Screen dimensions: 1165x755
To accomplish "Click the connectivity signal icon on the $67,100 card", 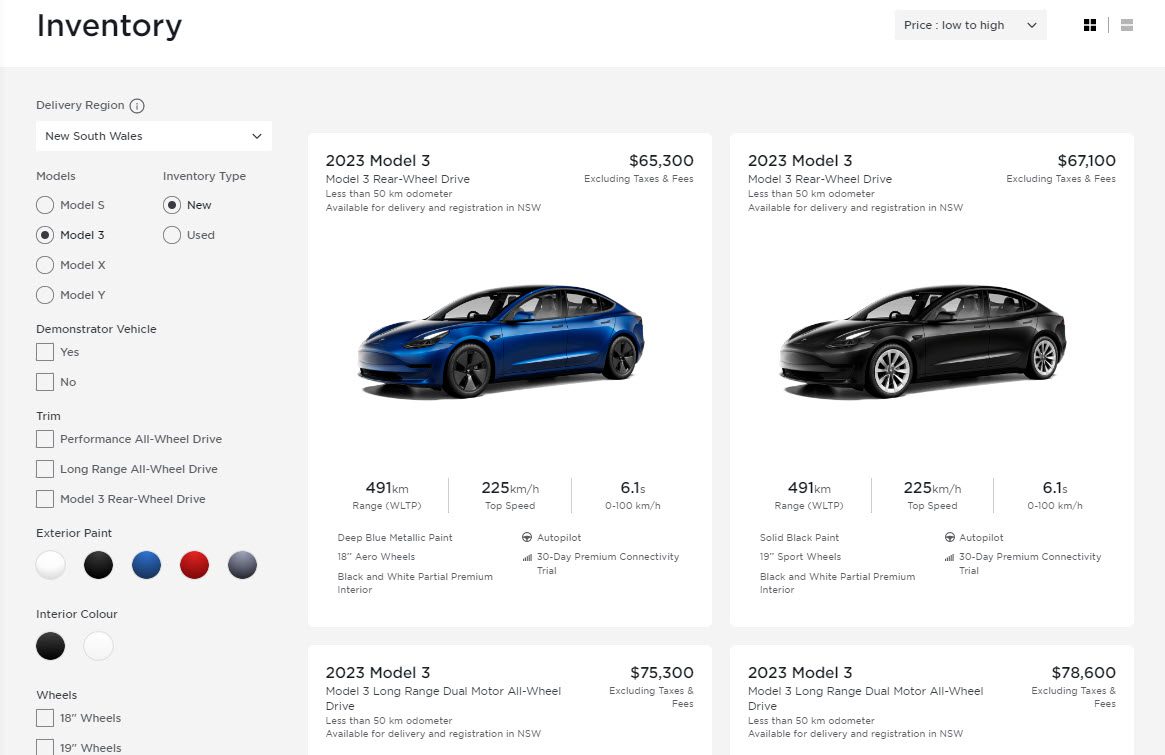I will pos(949,557).
